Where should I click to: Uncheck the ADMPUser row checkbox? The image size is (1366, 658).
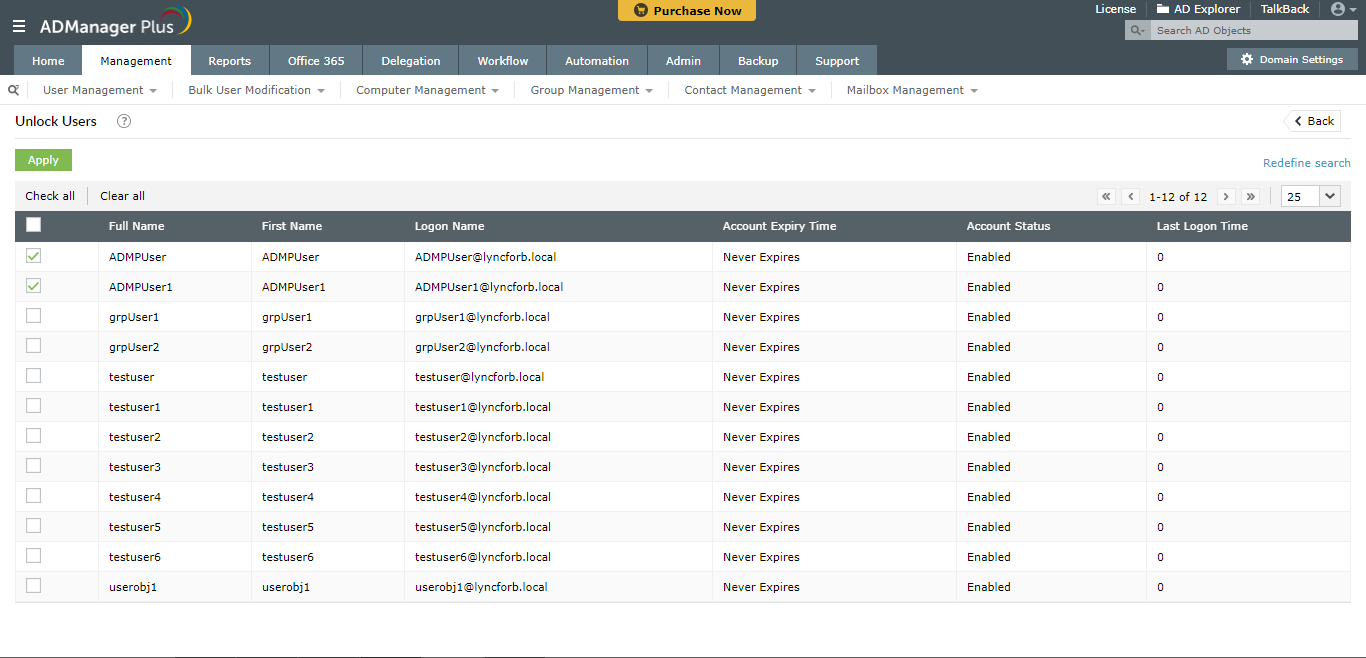click(34, 256)
